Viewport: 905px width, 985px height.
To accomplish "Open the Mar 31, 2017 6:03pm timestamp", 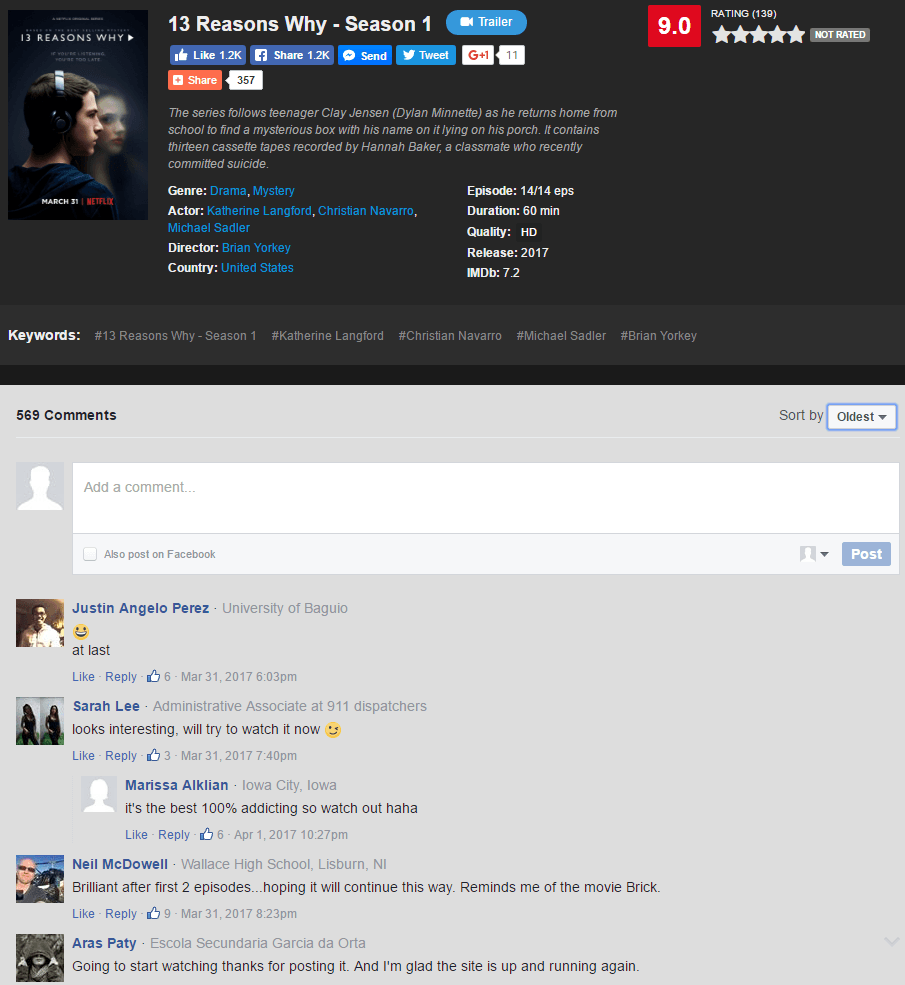I will (239, 677).
